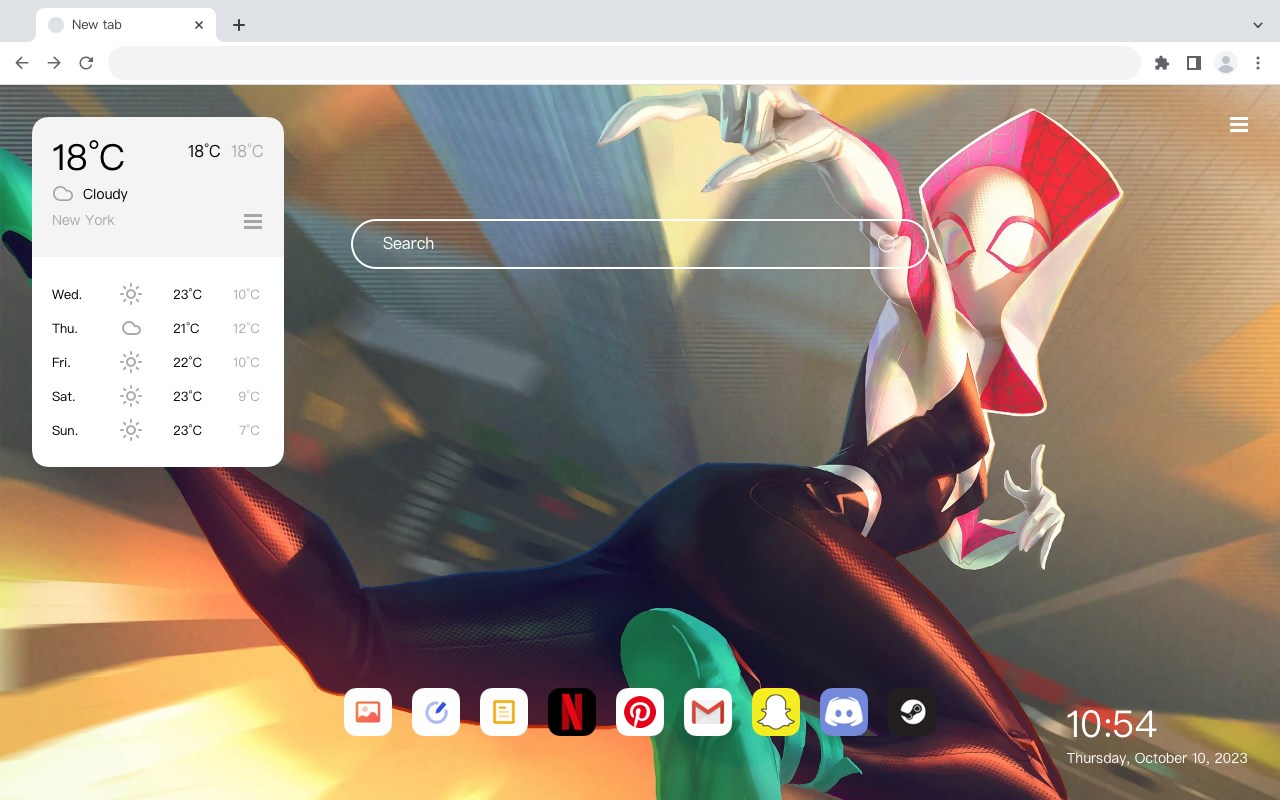This screenshot has height=800, width=1280.
Task: Click the cloud icon next to Cloudy
Action: [63, 194]
